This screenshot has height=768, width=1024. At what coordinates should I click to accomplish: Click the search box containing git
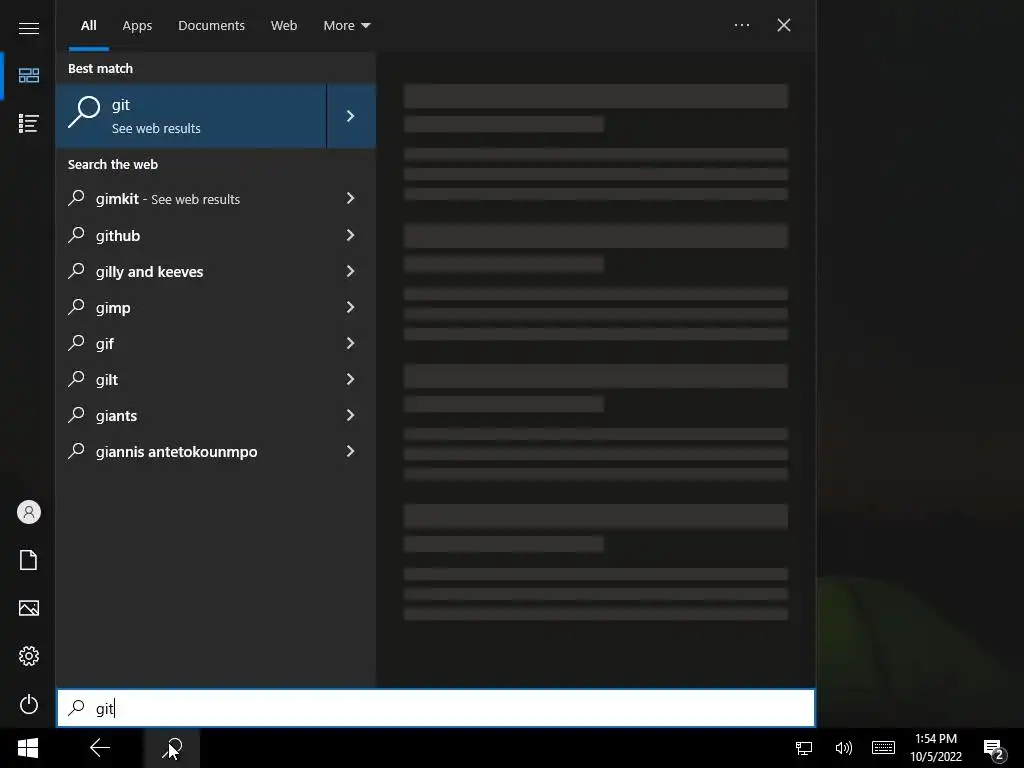(x=436, y=708)
